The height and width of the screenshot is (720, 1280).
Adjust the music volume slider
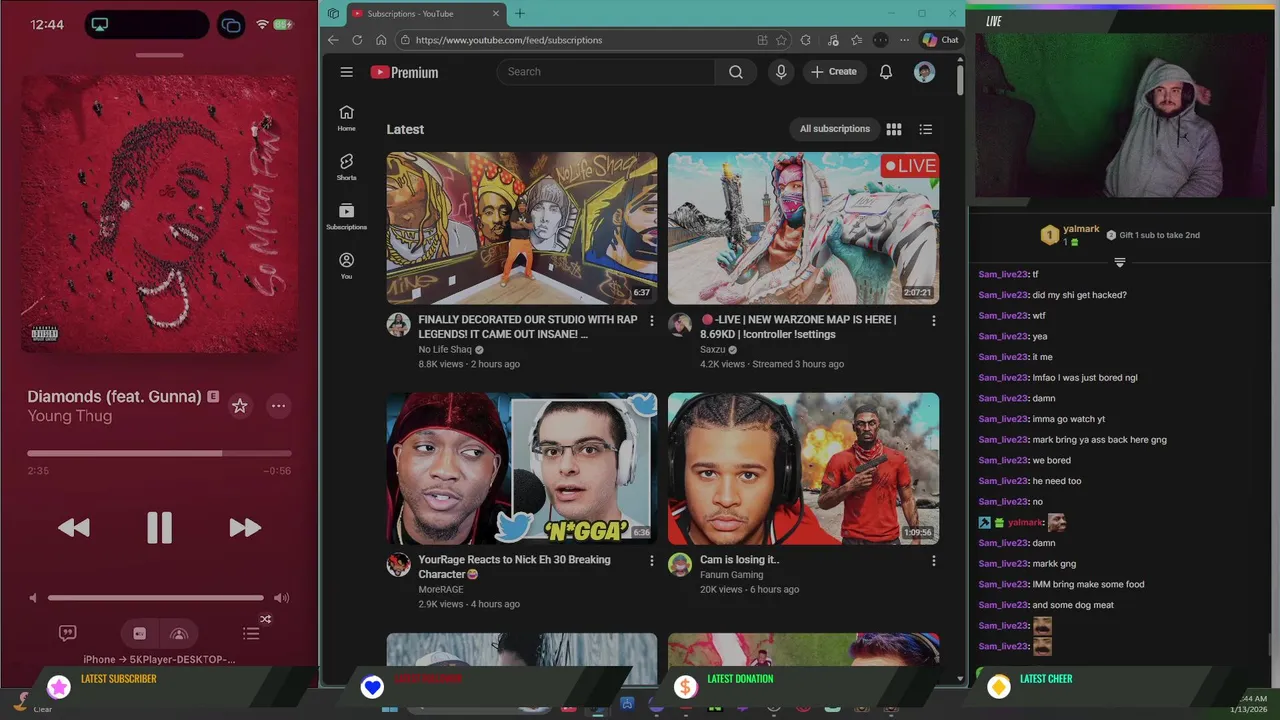click(156, 598)
